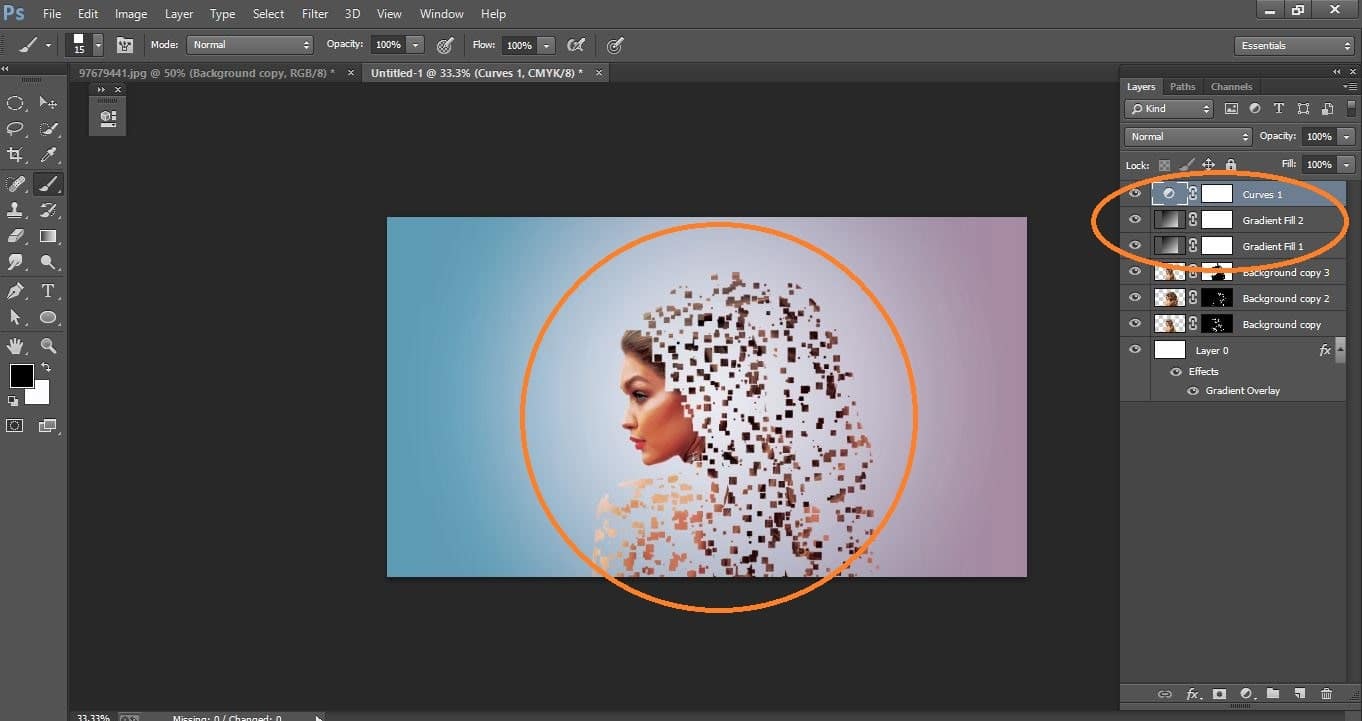The width and height of the screenshot is (1362, 721).
Task: Open the Essentials workspace switcher
Action: tap(1294, 45)
